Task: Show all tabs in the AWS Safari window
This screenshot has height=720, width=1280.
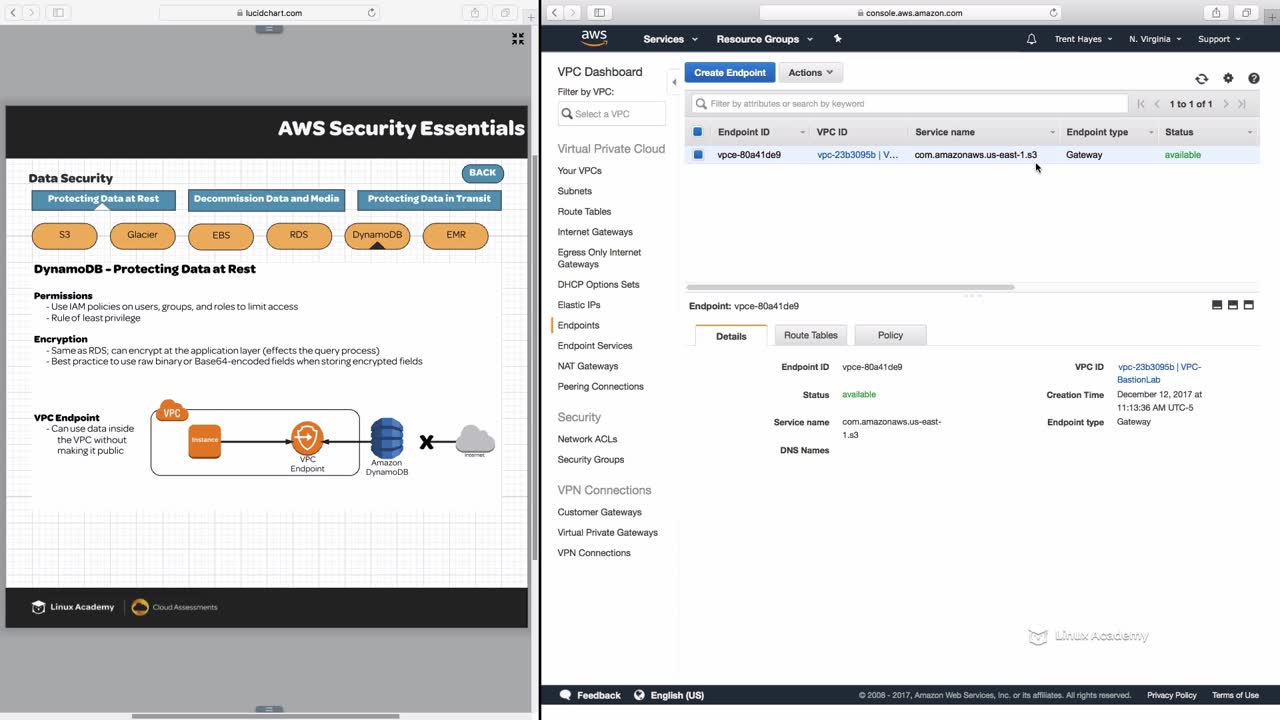Action: coord(1246,13)
